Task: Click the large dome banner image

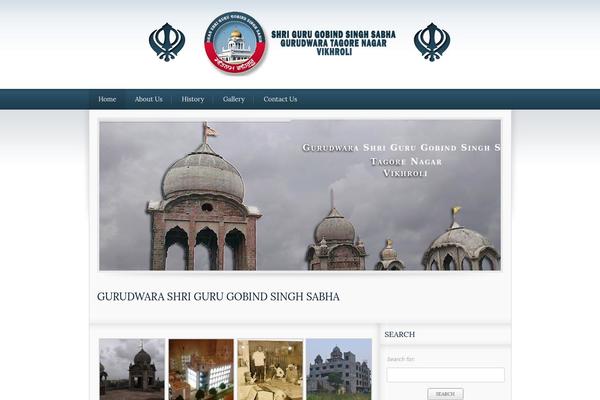Action: tap(300, 195)
